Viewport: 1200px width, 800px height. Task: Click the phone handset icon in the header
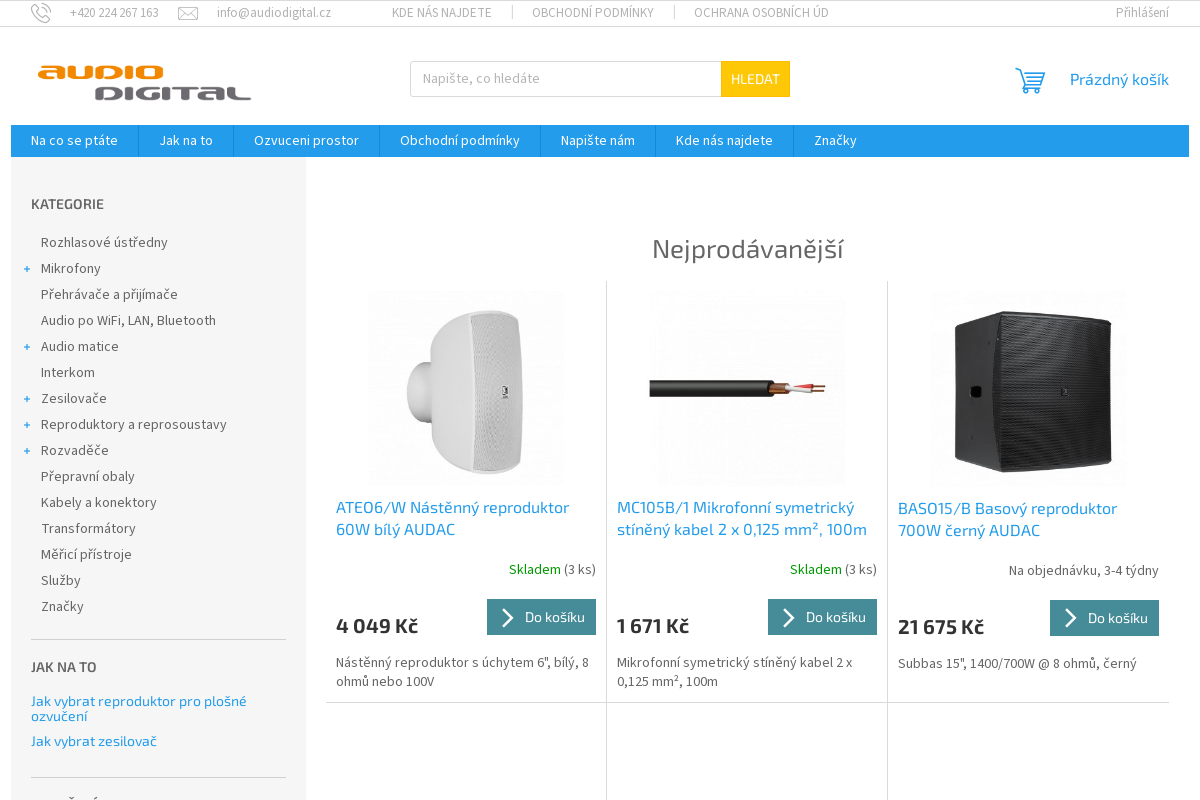41,12
